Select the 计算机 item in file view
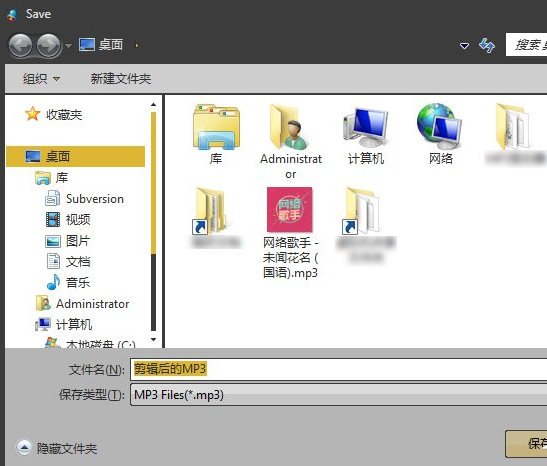547x466 pixels. click(366, 135)
